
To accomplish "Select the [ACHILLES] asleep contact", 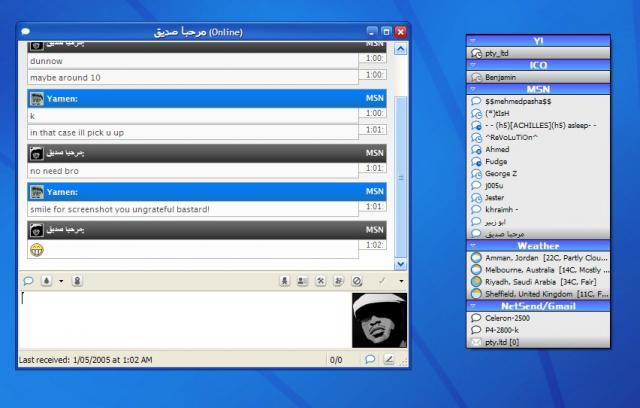I will click(538, 125).
